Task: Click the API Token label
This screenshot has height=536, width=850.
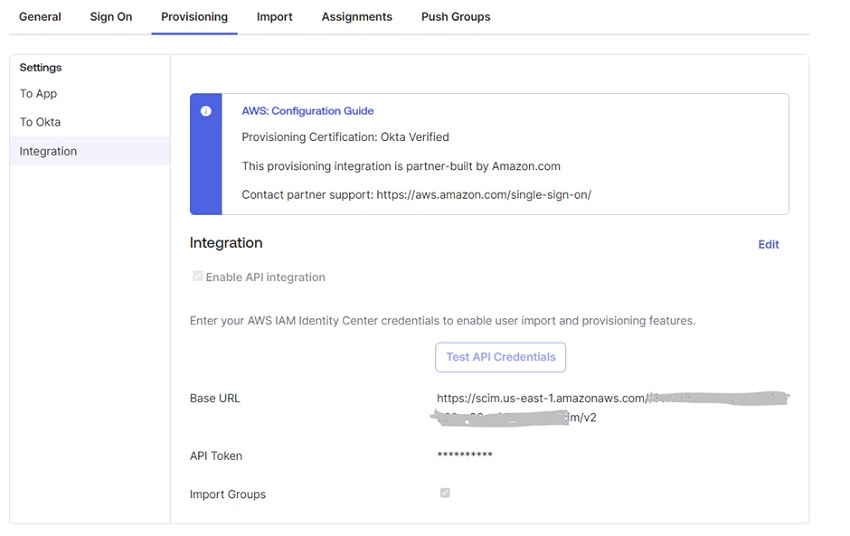Action: coord(216,456)
